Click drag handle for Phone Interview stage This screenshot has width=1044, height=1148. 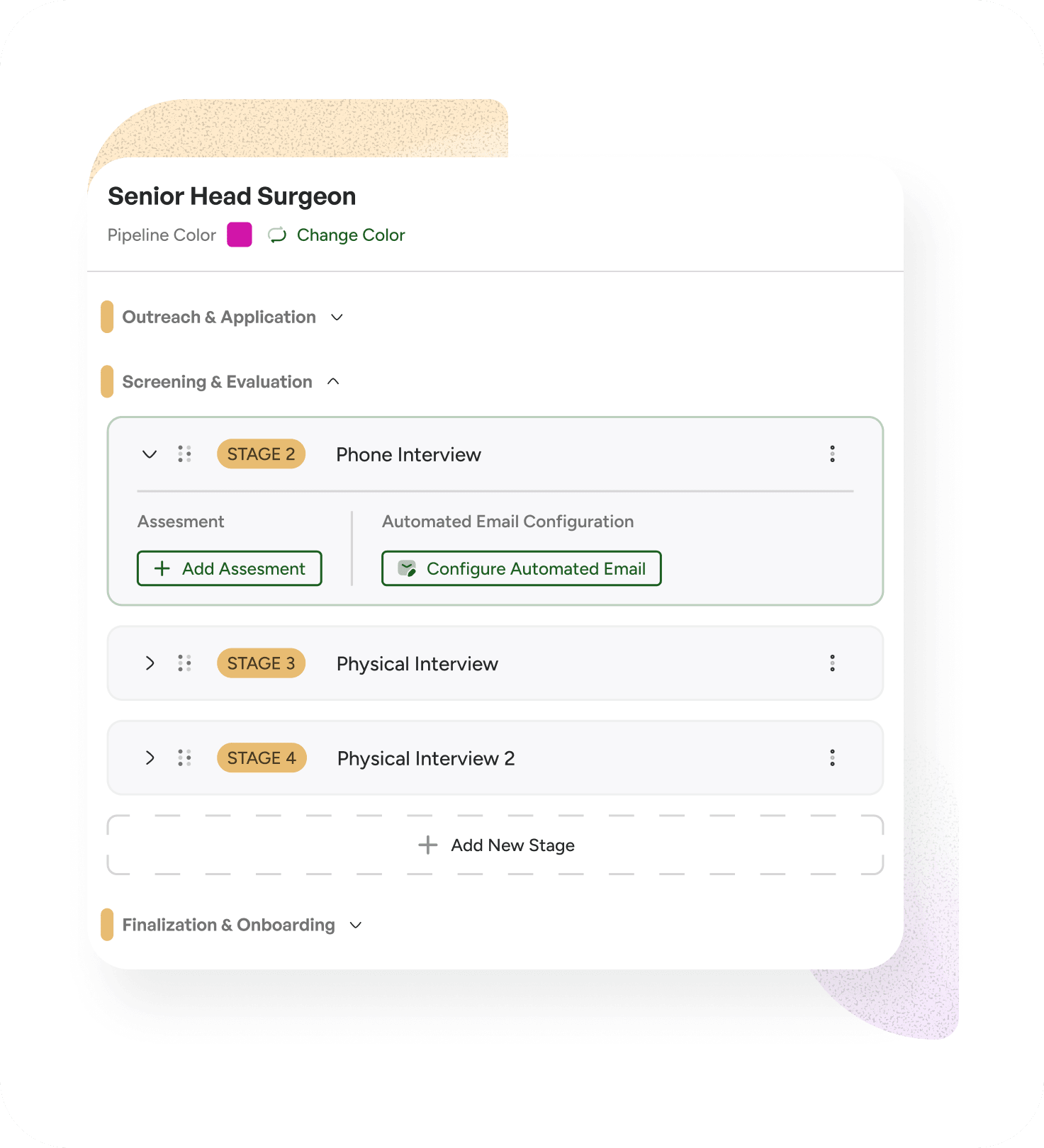pos(184,454)
